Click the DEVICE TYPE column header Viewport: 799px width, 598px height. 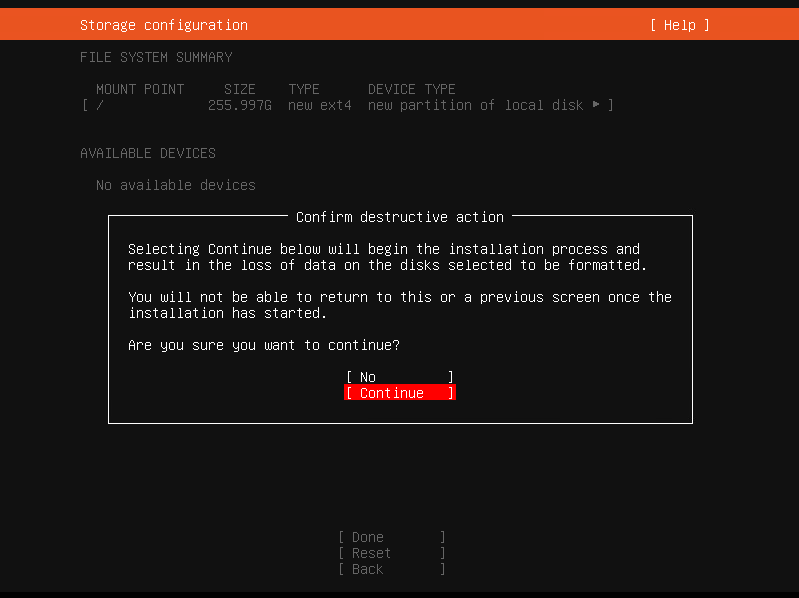(x=411, y=89)
